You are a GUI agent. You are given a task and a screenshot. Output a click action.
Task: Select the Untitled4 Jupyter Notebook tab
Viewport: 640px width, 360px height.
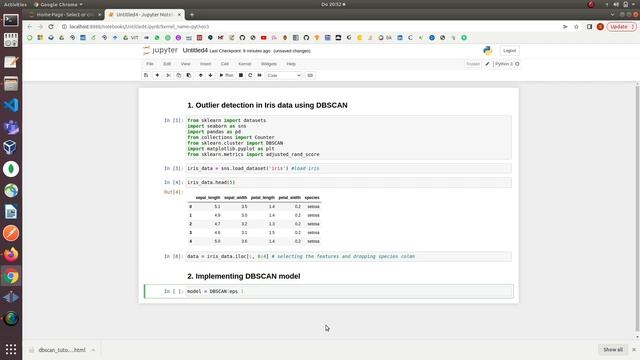[144, 14]
